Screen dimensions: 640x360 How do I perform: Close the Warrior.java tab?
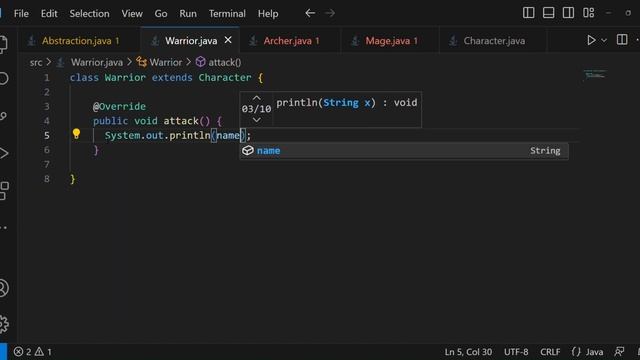click(x=228, y=40)
